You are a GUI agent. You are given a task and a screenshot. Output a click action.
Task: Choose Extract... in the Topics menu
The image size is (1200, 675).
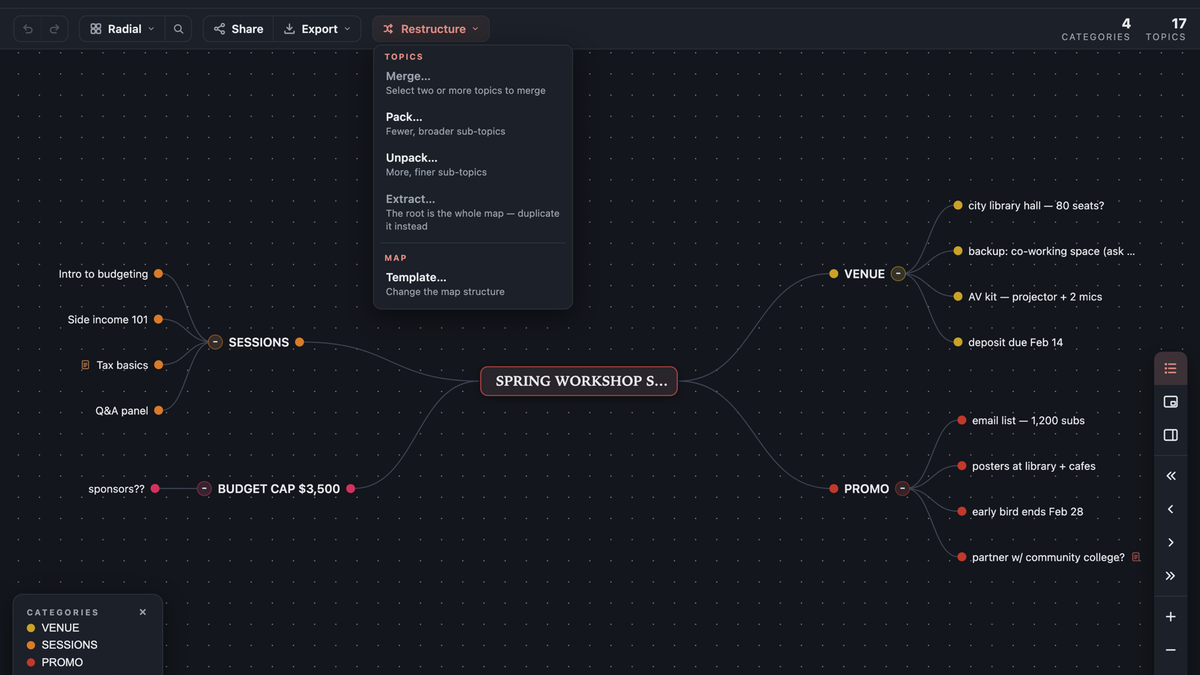click(473, 212)
